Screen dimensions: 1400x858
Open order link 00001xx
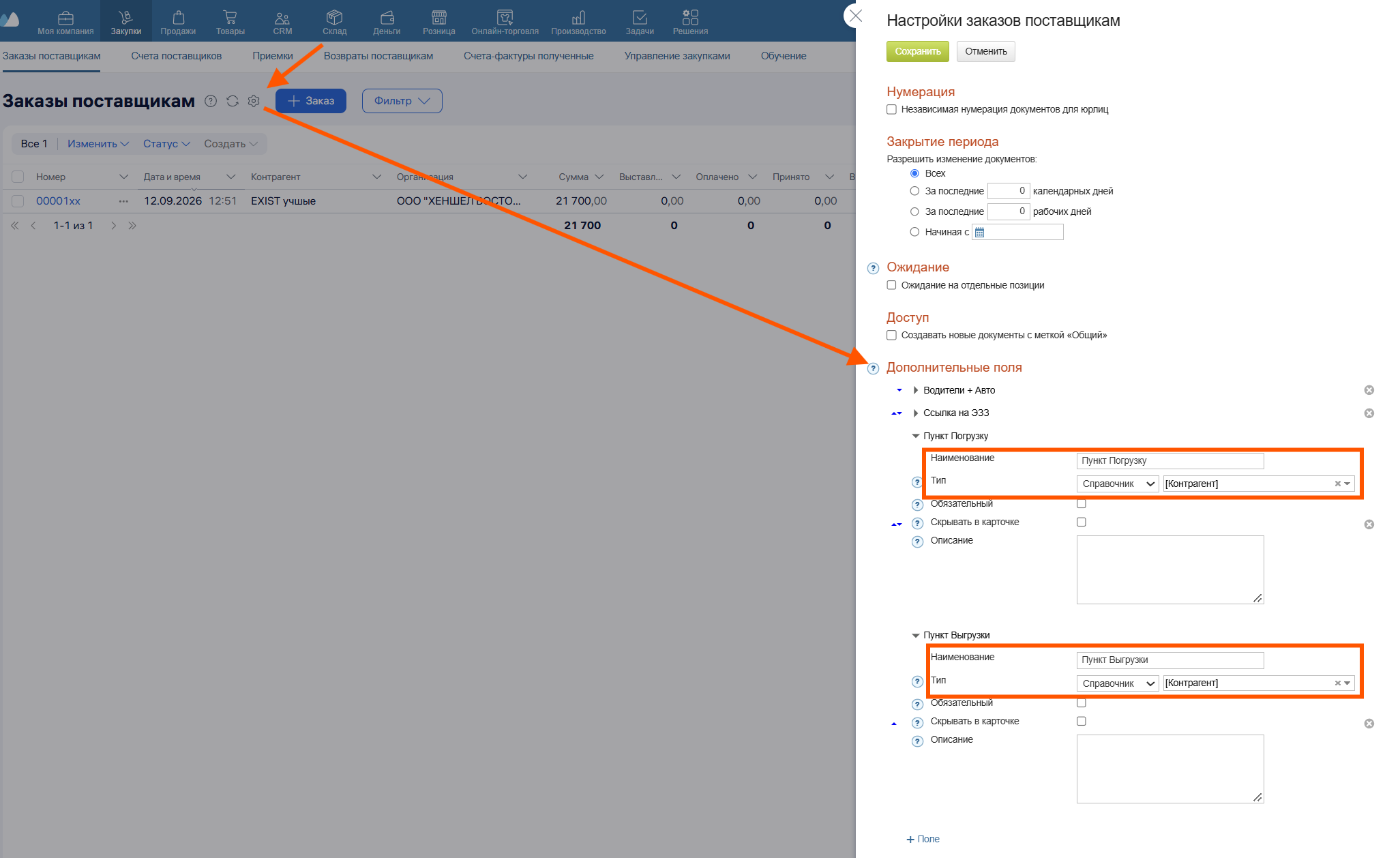click(58, 201)
